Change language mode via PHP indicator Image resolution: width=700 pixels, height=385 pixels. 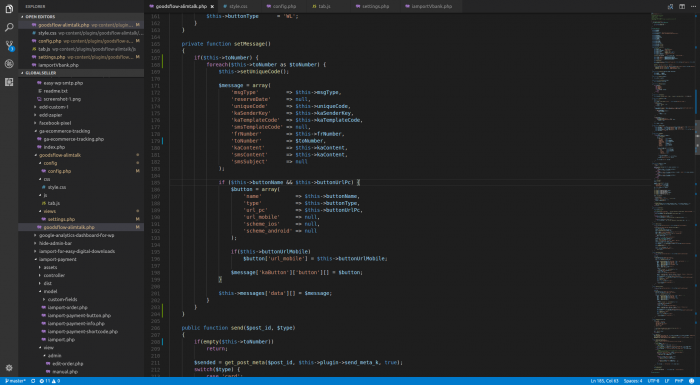tap(679, 381)
